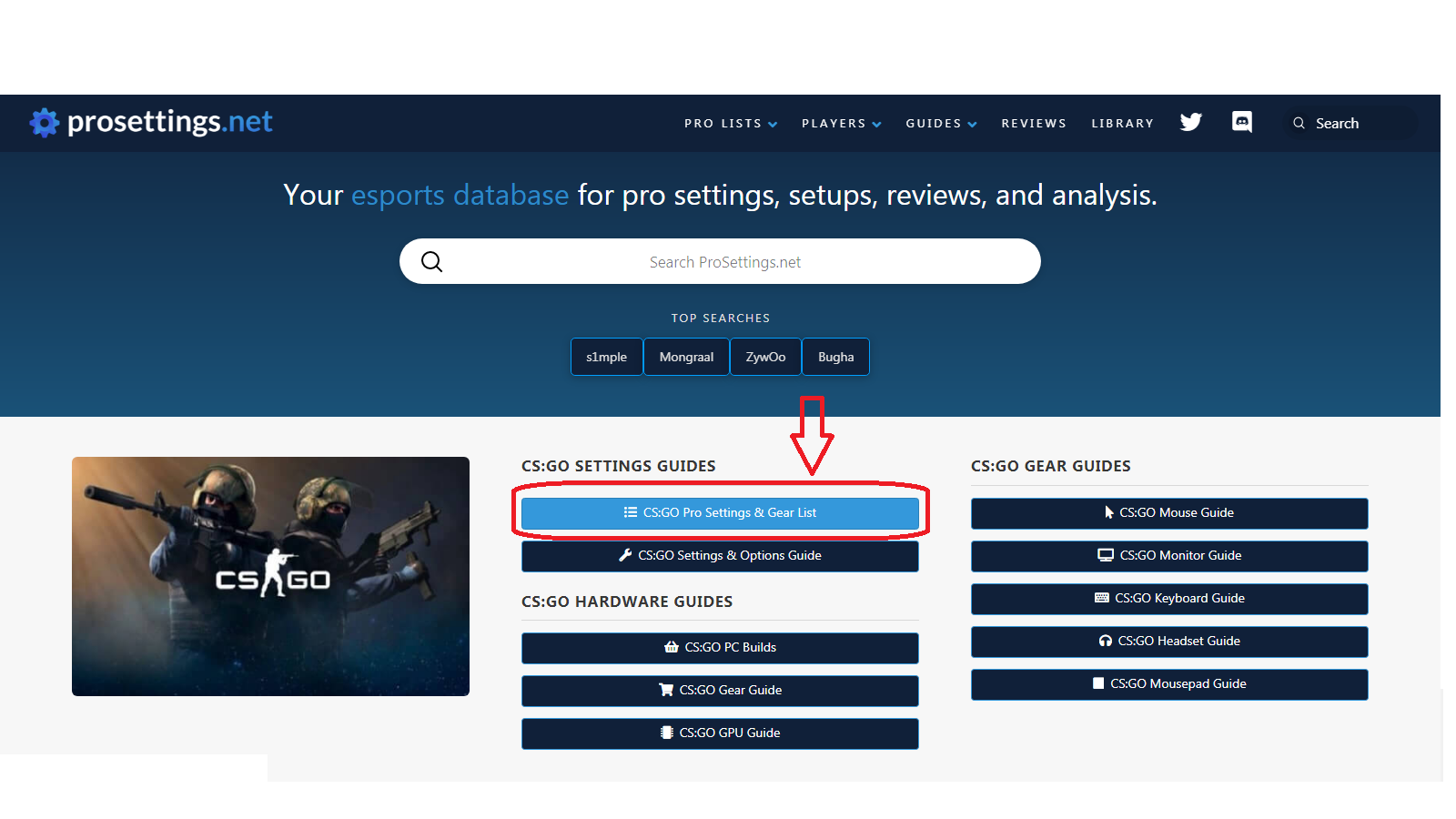
Task: Select top search ZywOo
Action: tap(765, 357)
